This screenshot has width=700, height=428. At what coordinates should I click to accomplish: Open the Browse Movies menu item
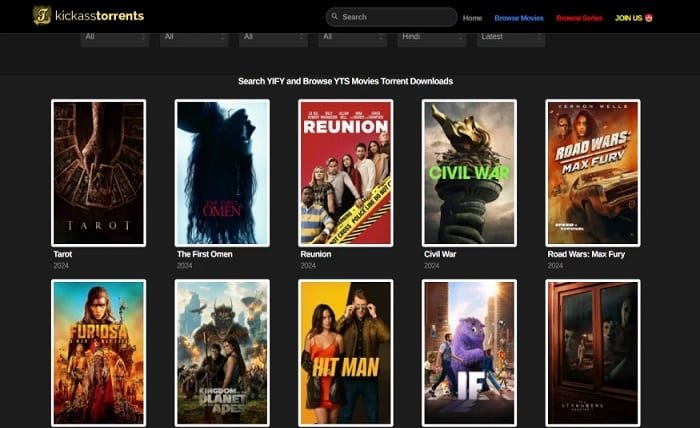pyautogui.click(x=519, y=18)
